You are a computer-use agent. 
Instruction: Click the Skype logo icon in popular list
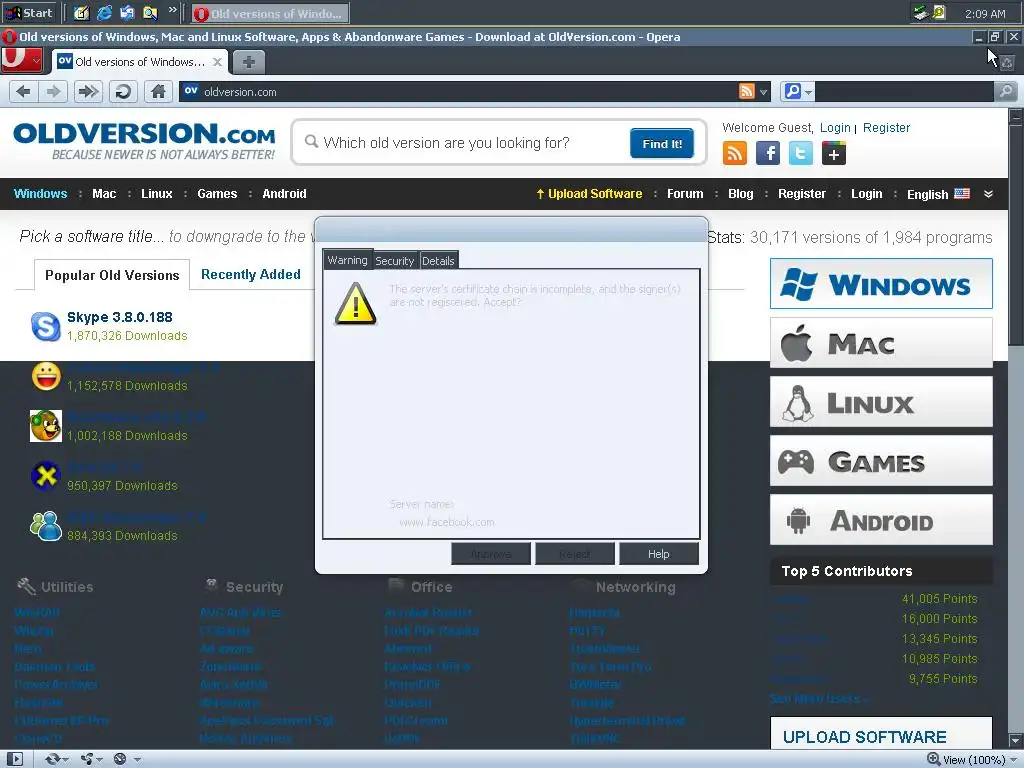coord(46,327)
